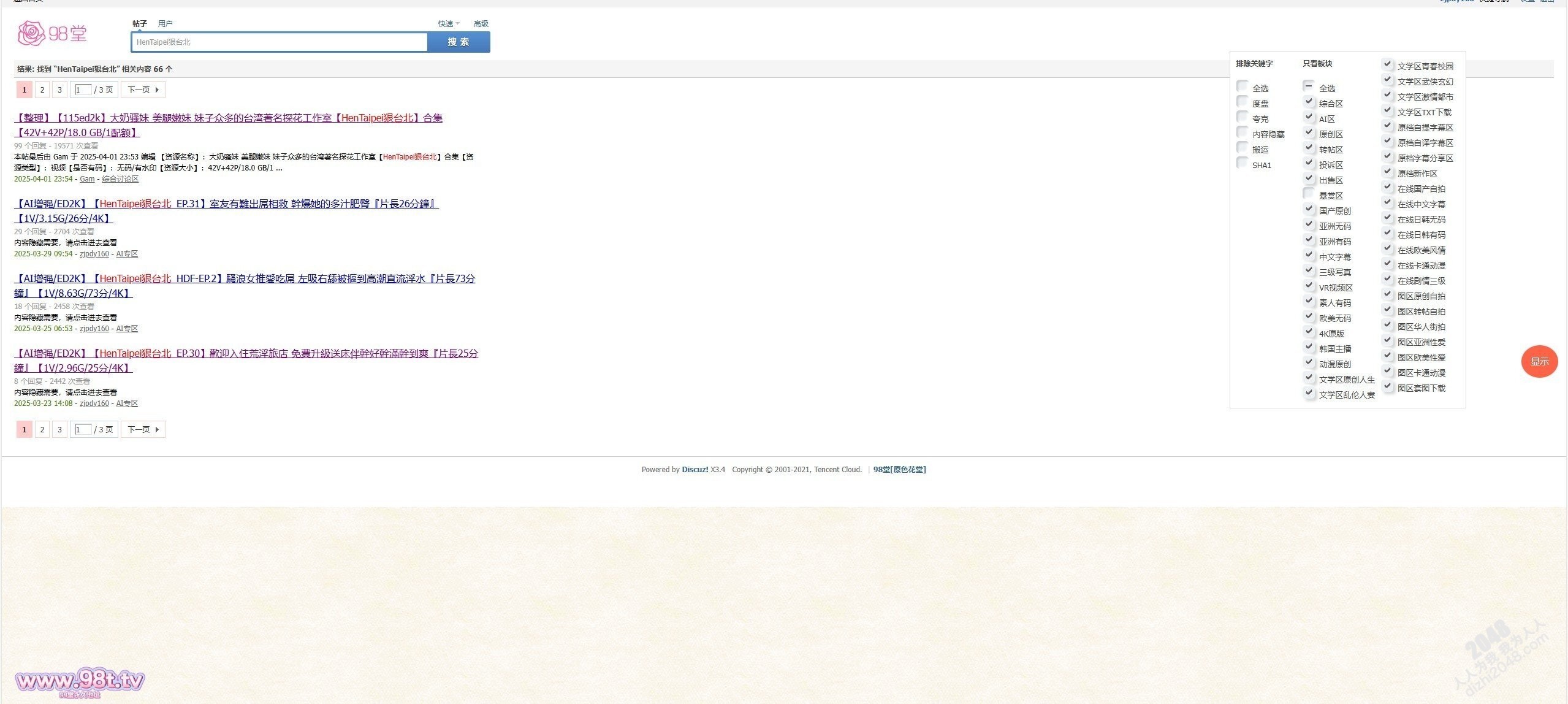Open zjpdy160 link on 2025-03-23 post
Screen dimensions: 1568x704
(x=94, y=404)
